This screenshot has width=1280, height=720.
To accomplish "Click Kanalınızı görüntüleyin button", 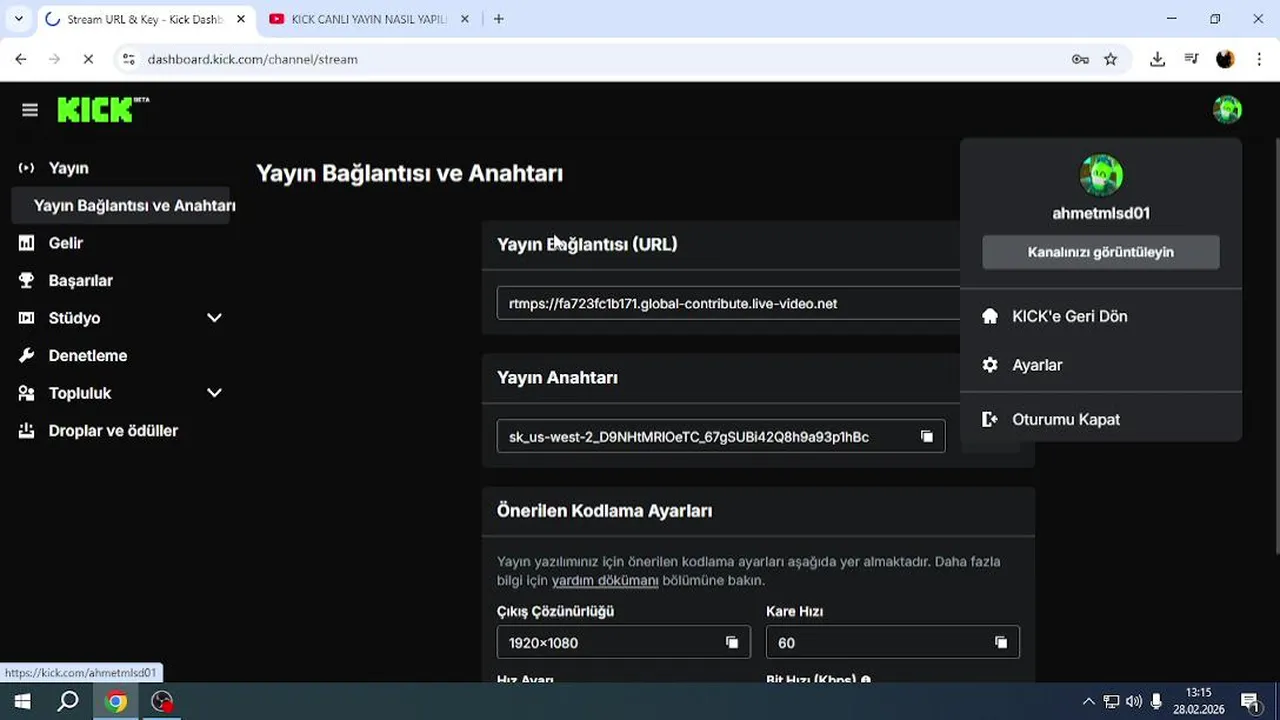I will point(1101,252).
